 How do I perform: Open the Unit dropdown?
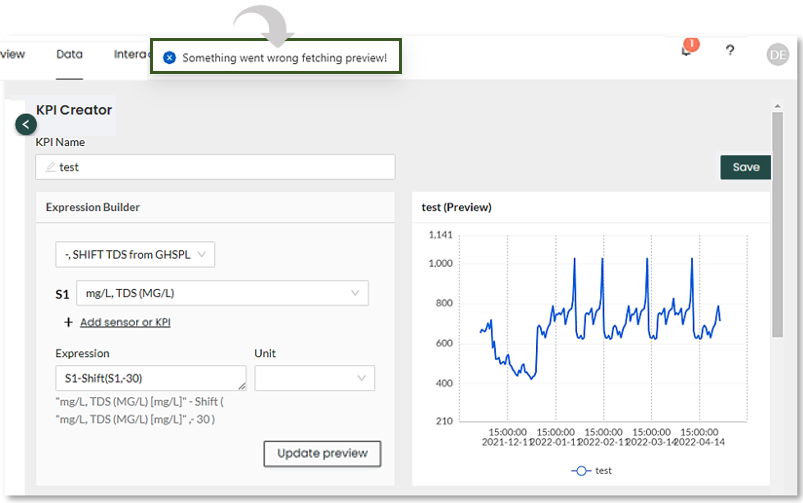pyautogui.click(x=314, y=378)
